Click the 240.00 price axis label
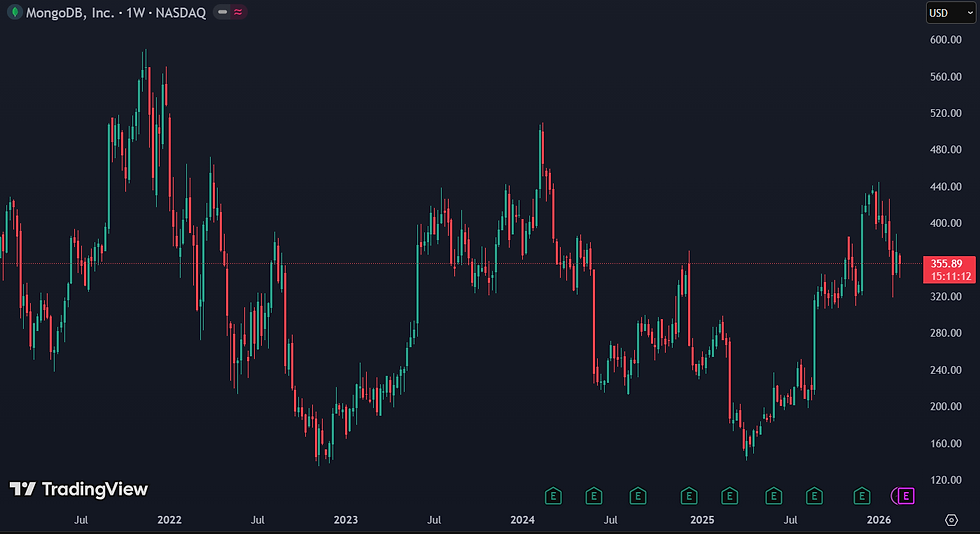Viewport: 980px width, 534px height. pos(946,370)
